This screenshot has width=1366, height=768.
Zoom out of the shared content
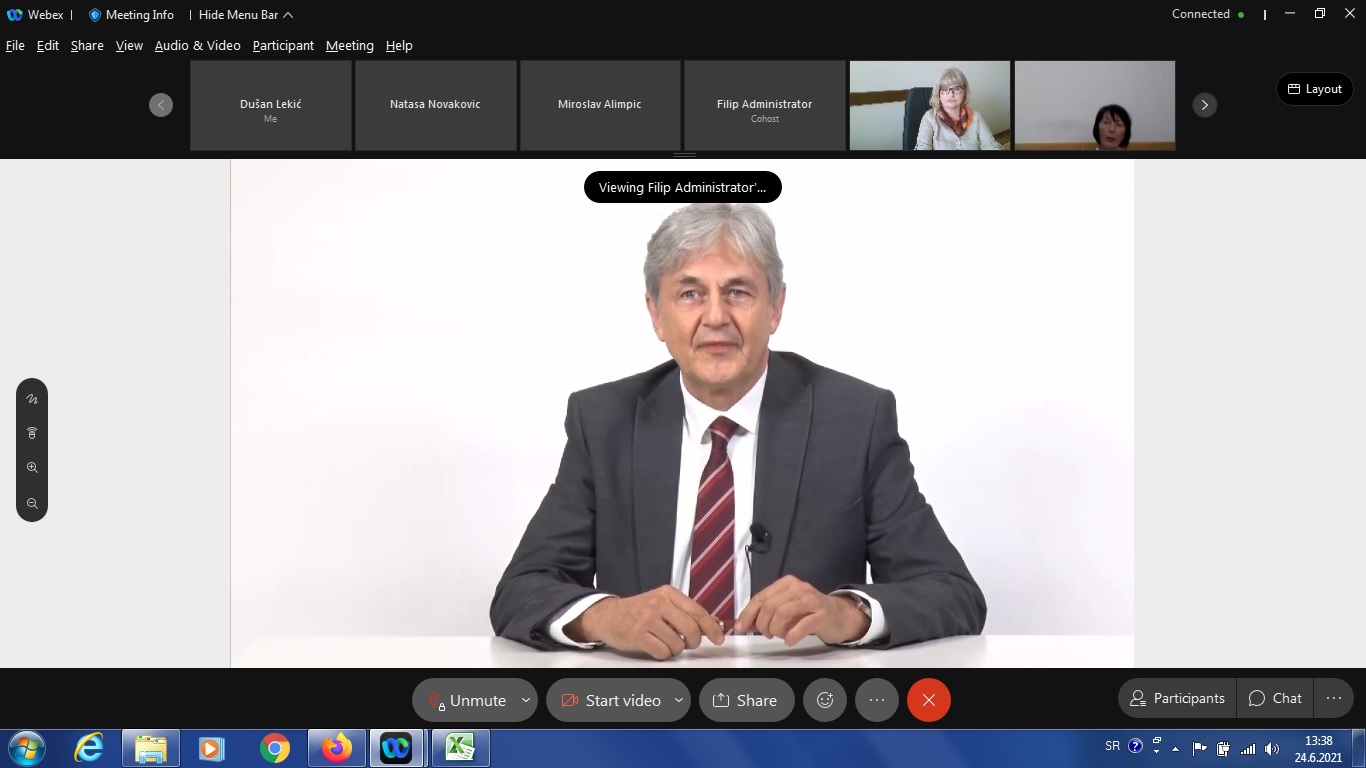tap(32, 504)
